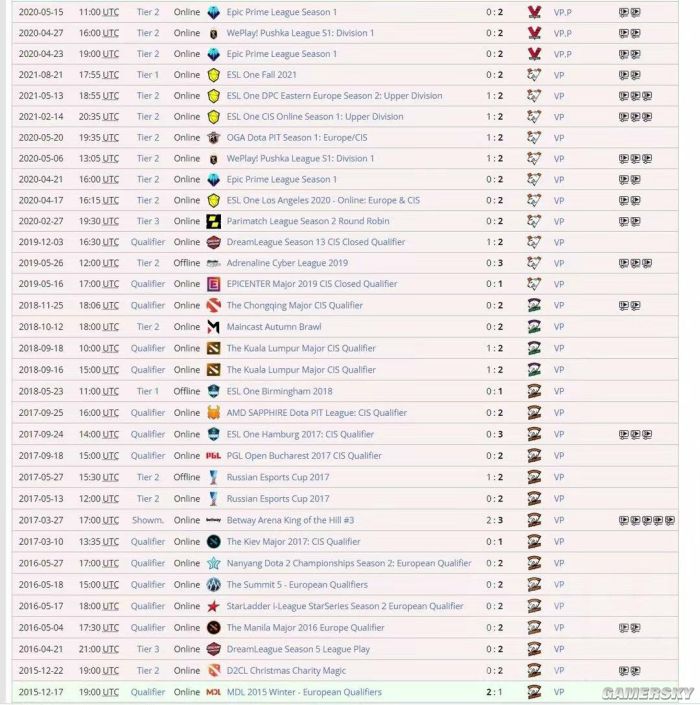Click the ESL One Birmingham 2018 icon
Image resolution: width=700 pixels, height=705 pixels.
[x=214, y=391]
